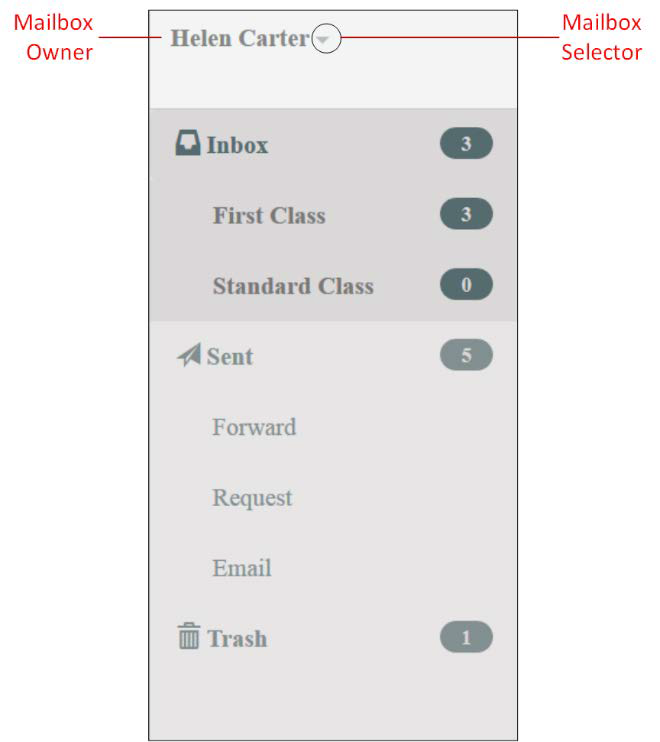Click the Inbox tray icon
This screenshot has height=742, width=660.
click(x=188, y=144)
